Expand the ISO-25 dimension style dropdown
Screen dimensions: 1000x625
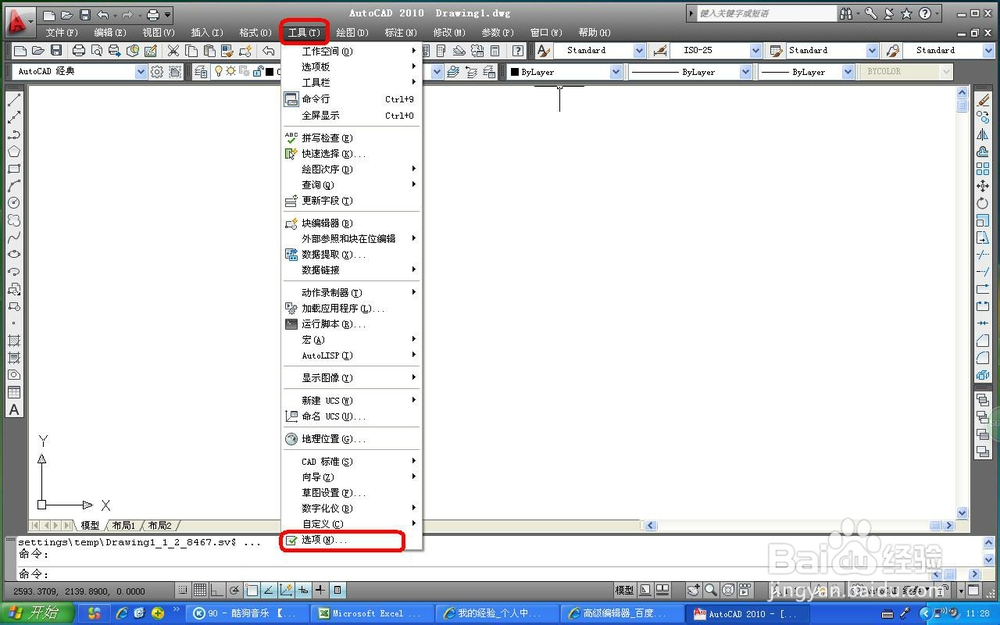[x=756, y=50]
